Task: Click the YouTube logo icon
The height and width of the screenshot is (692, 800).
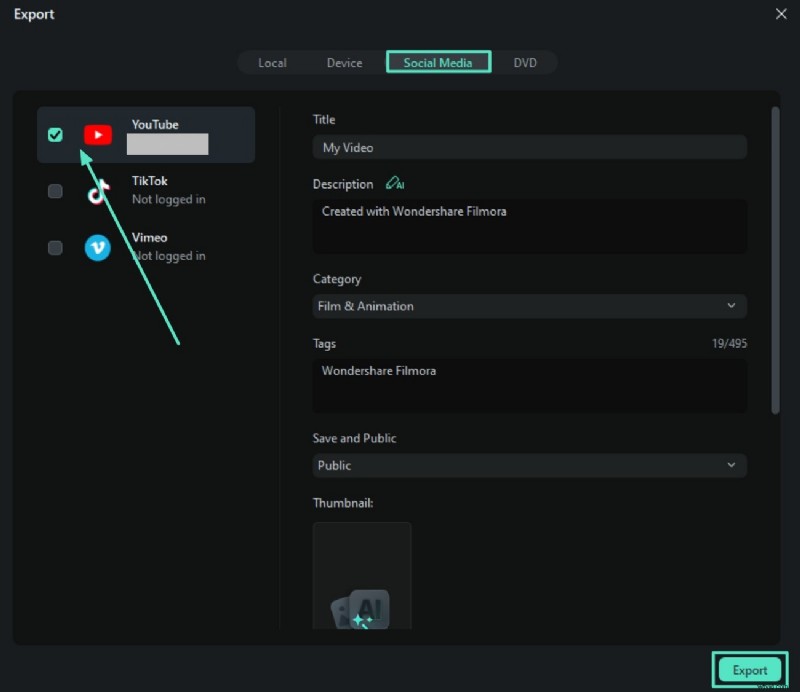Action: click(x=97, y=134)
